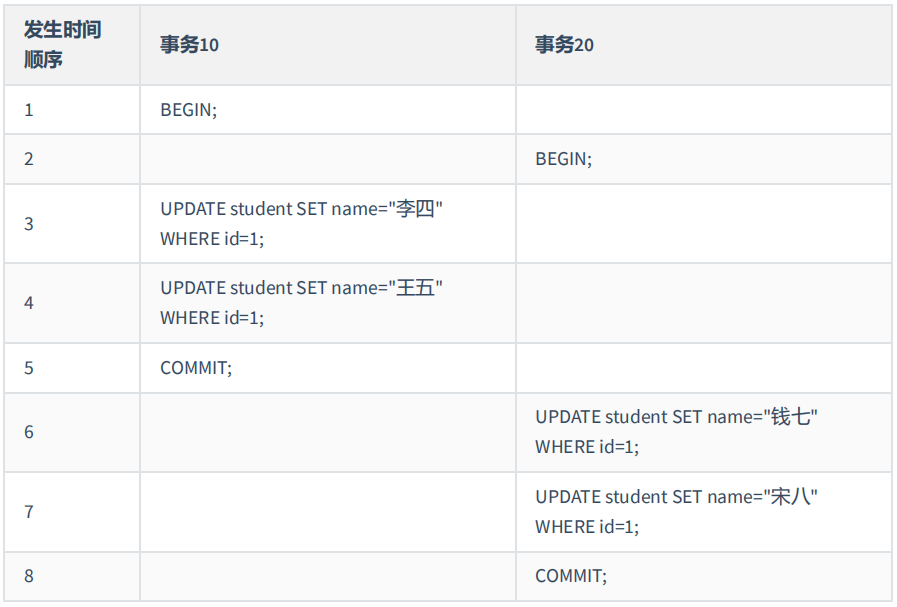Click the 事务20 column header
Image resolution: width=897 pixels, height=607 pixels.
click(x=564, y=45)
